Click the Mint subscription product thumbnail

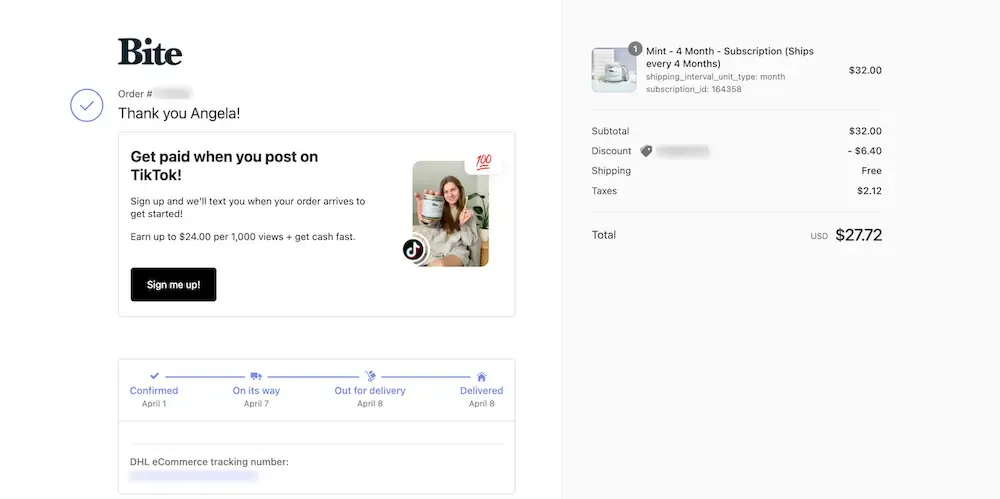pos(614,70)
